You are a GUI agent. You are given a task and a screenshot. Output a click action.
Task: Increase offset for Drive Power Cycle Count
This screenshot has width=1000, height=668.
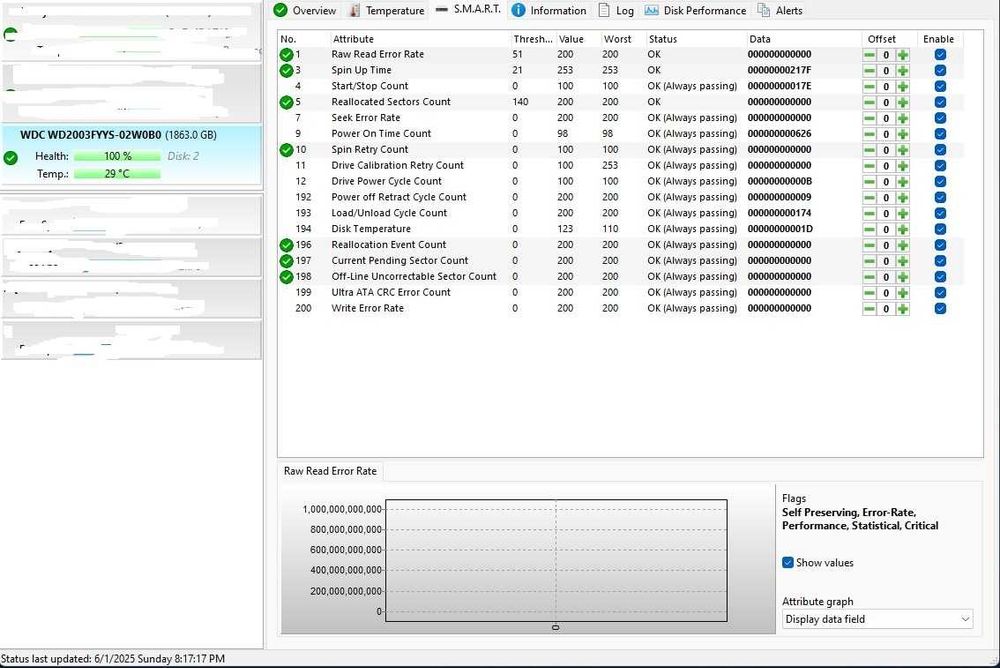pyautogui.click(x=902, y=182)
